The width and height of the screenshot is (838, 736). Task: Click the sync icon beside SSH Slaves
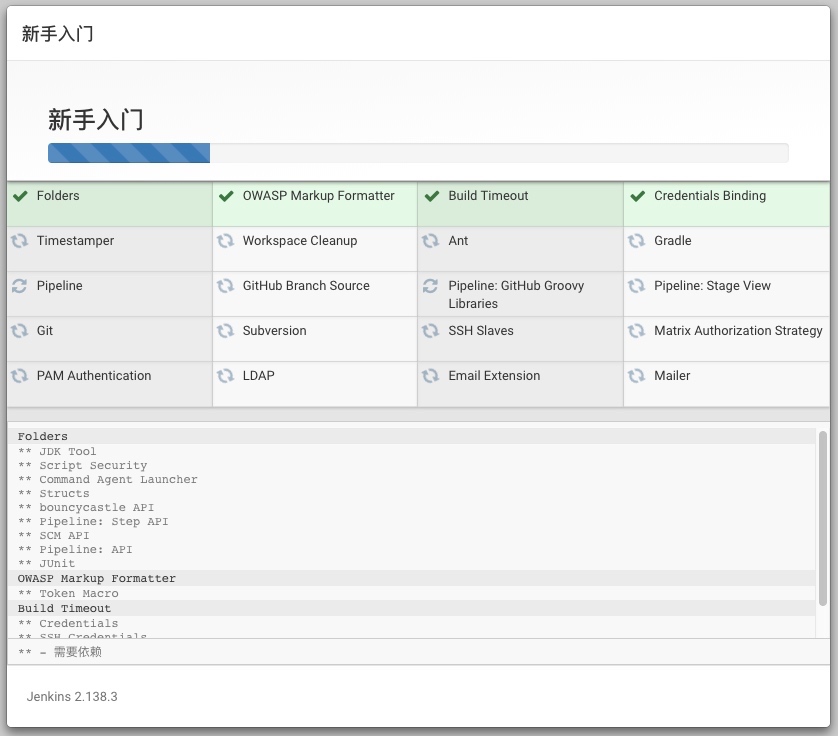click(x=431, y=331)
